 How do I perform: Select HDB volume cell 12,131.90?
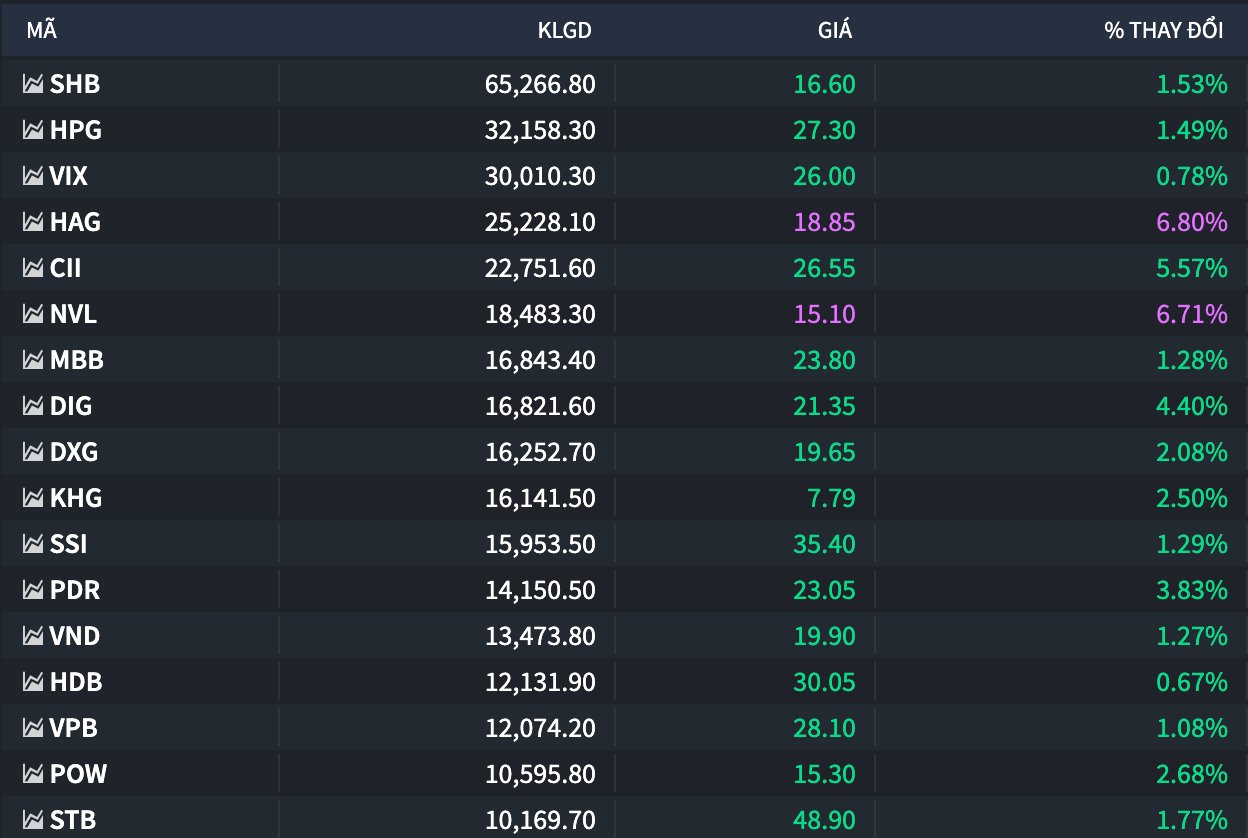540,682
